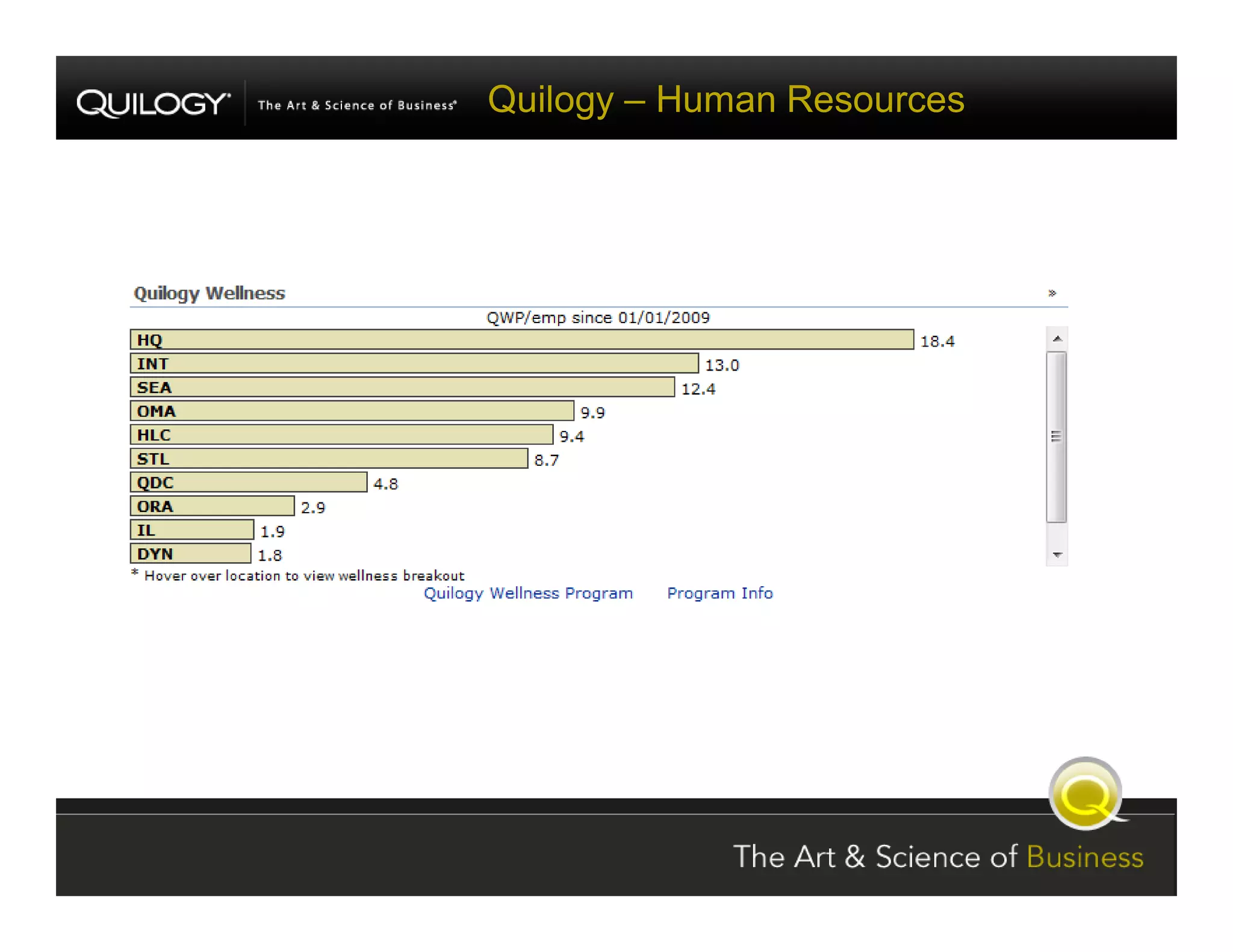
Task: Expand the Quilogy Wellness panel chevron
Action: tap(1052, 293)
